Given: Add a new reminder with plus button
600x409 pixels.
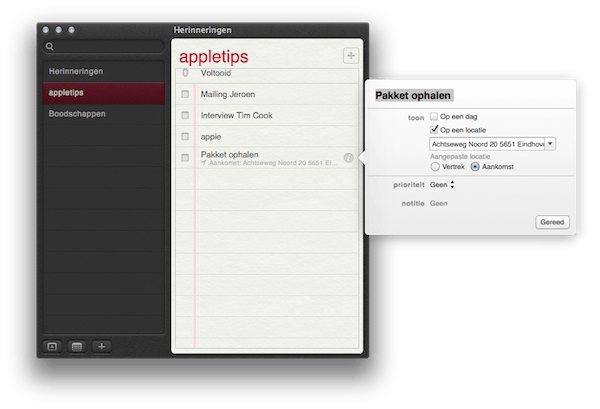Looking at the screenshot, I should pyautogui.click(x=351, y=56).
